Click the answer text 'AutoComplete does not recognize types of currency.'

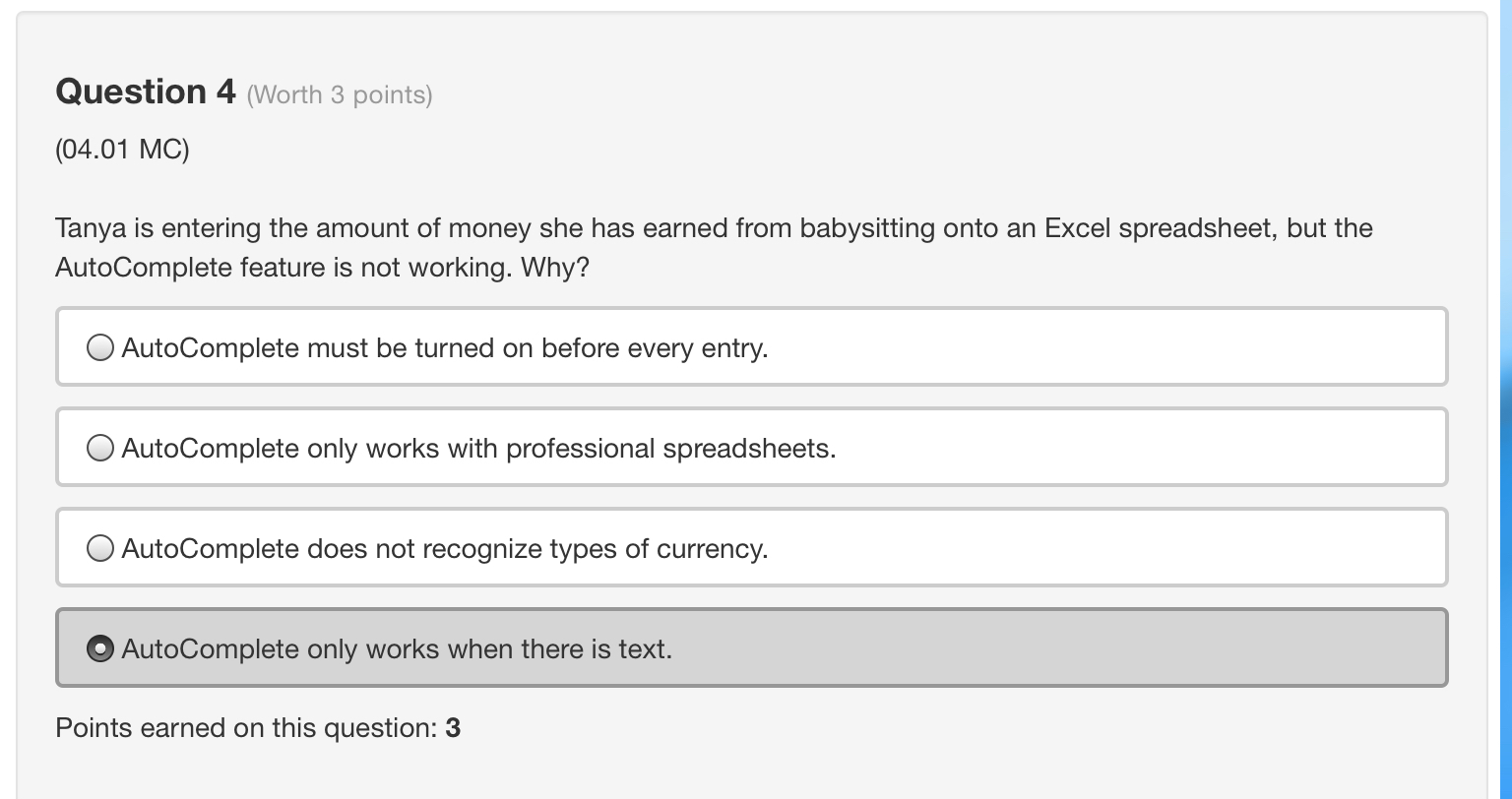click(x=444, y=549)
